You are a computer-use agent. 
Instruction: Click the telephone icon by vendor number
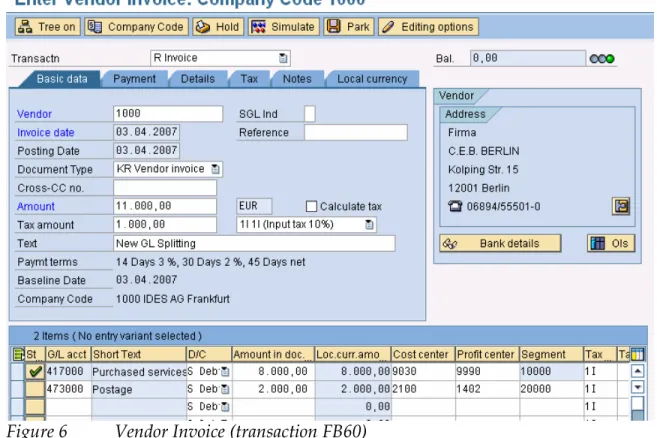coord(455,206)
